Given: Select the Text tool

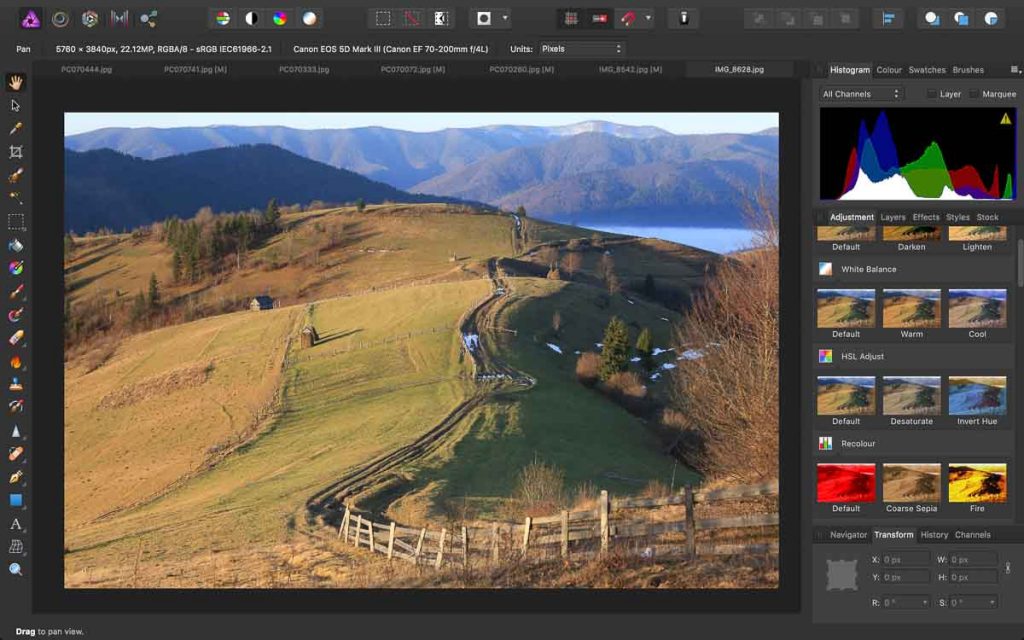Looking at the screenshot, I should pyautogui.click(x=16, y=523).
